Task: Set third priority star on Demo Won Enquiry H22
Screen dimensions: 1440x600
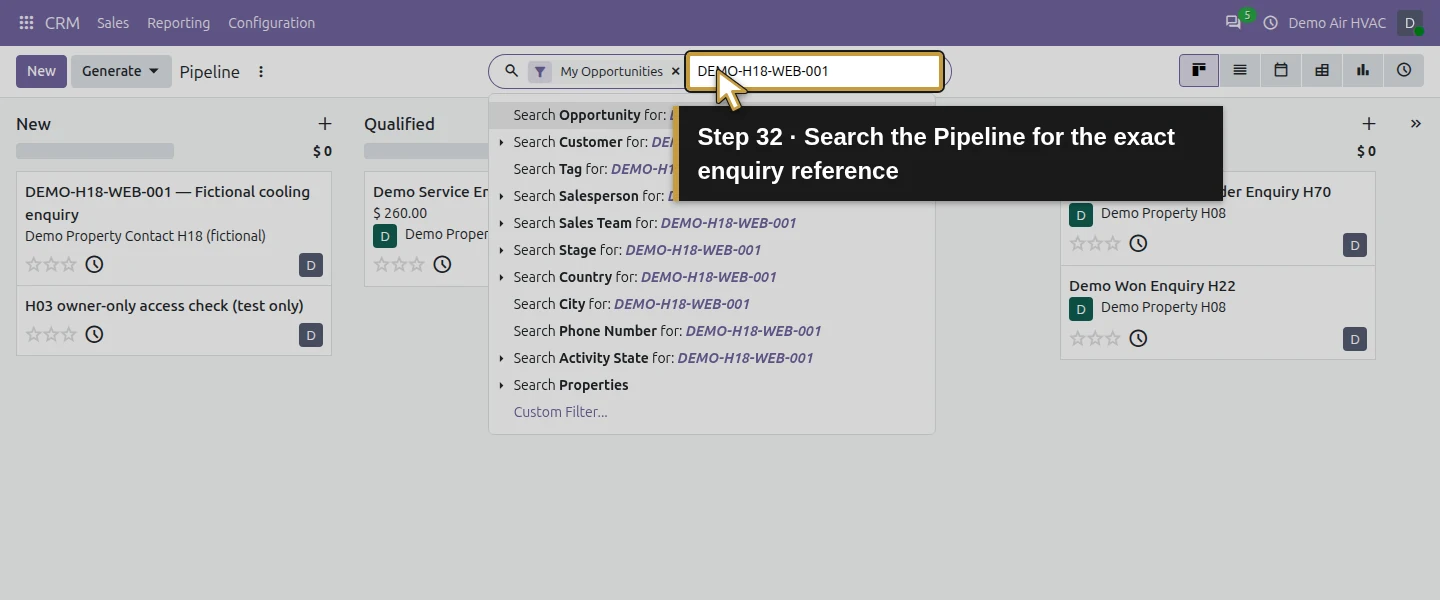Action: coord(1112,338)
